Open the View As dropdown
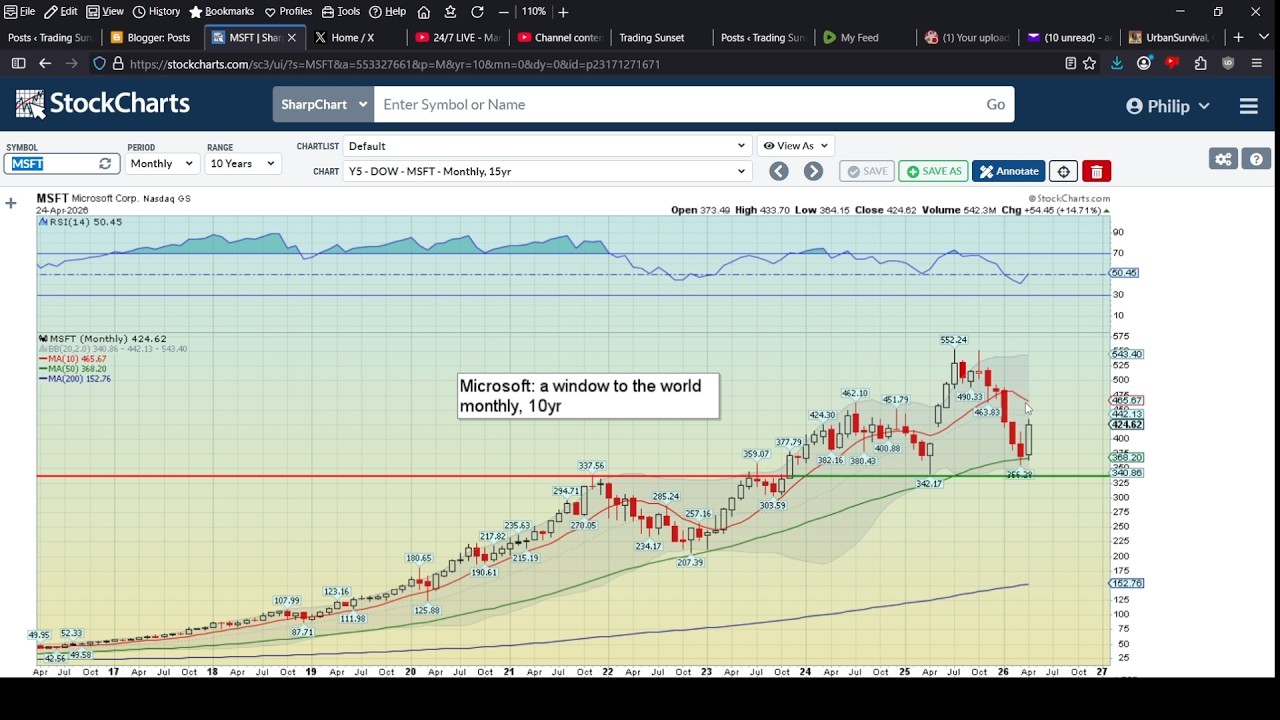Screen dimensions: 1280x720 (x=795, y=146)
